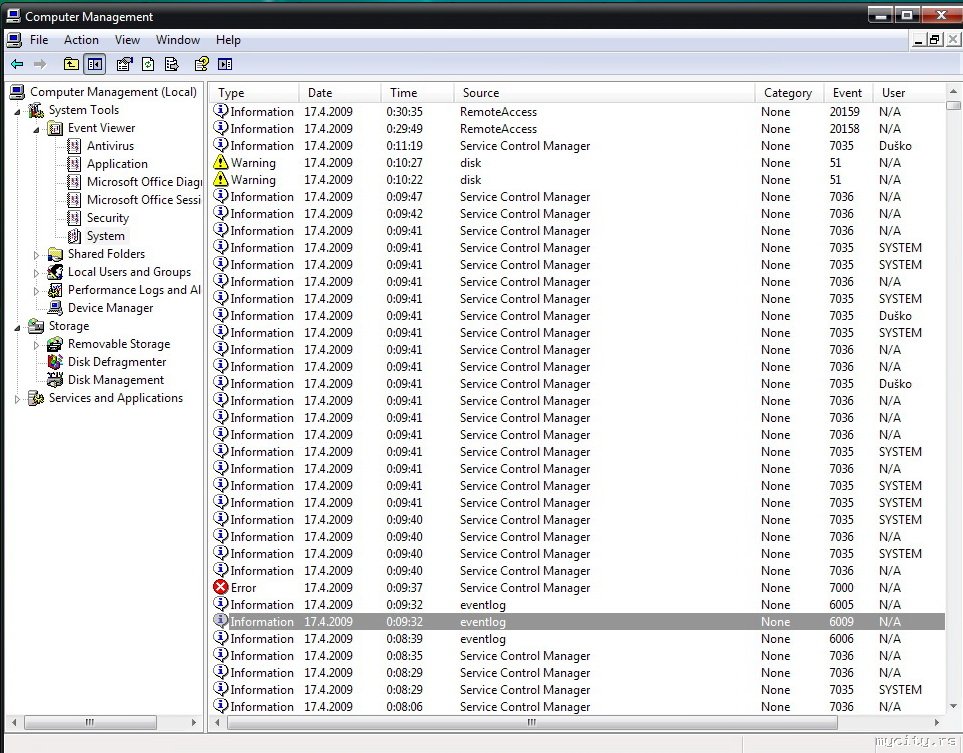This screenshot has width=963, height=753.
Task: Select Disk Defragmenter in the Storage tree
Action: click(116, 362)
